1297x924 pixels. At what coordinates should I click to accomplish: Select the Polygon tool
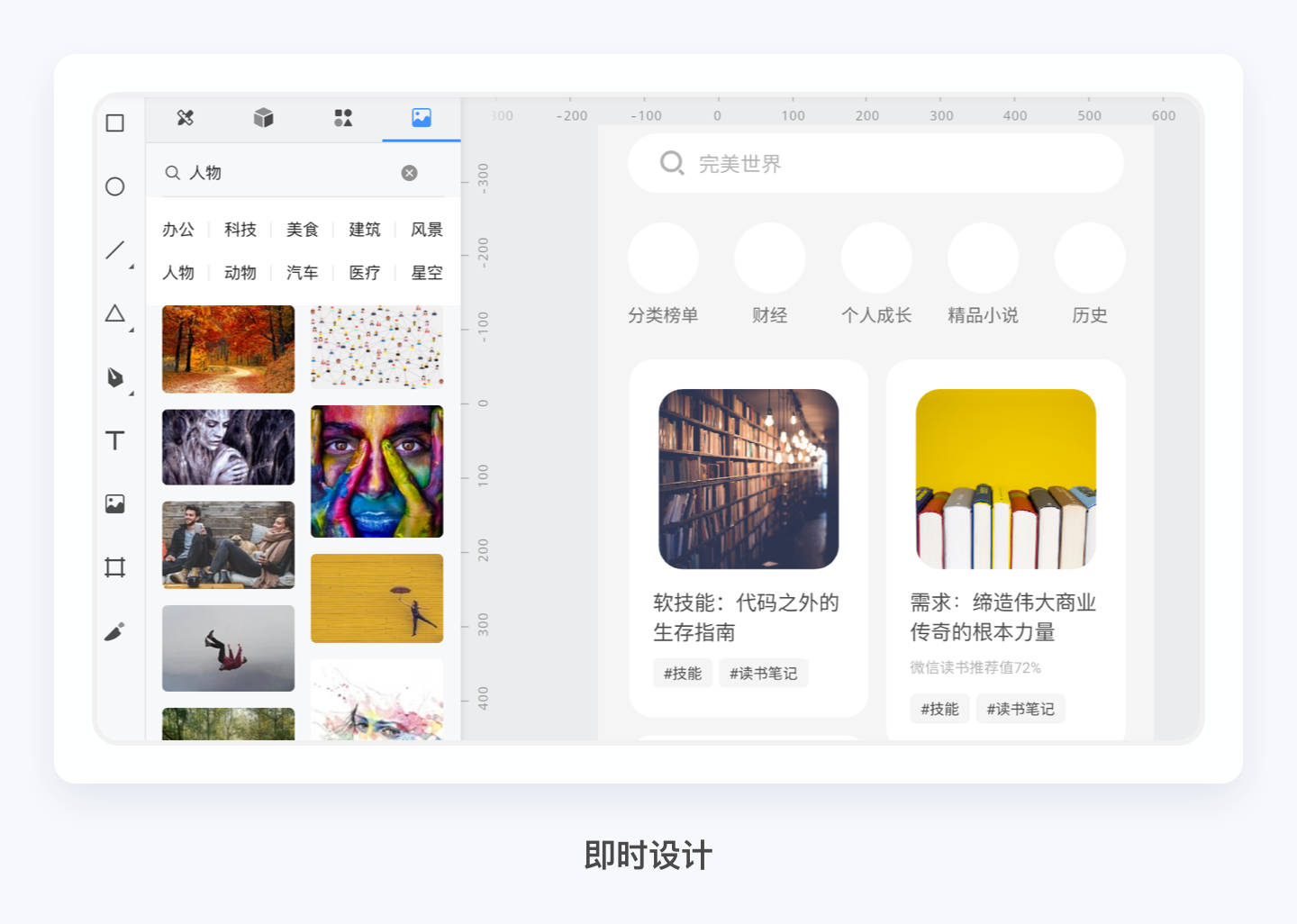pos(114,313)
